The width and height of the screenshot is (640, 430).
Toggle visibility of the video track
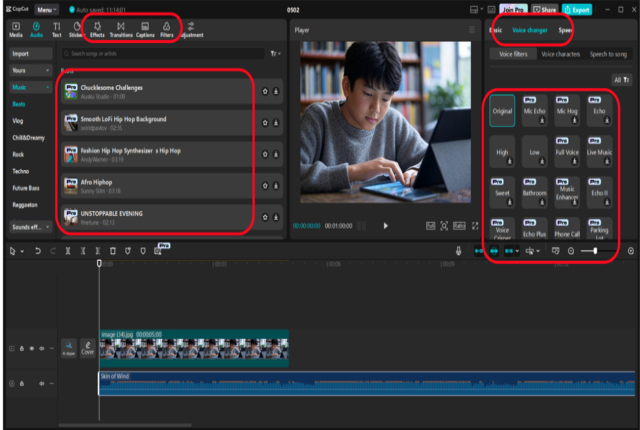coord(31,348)
